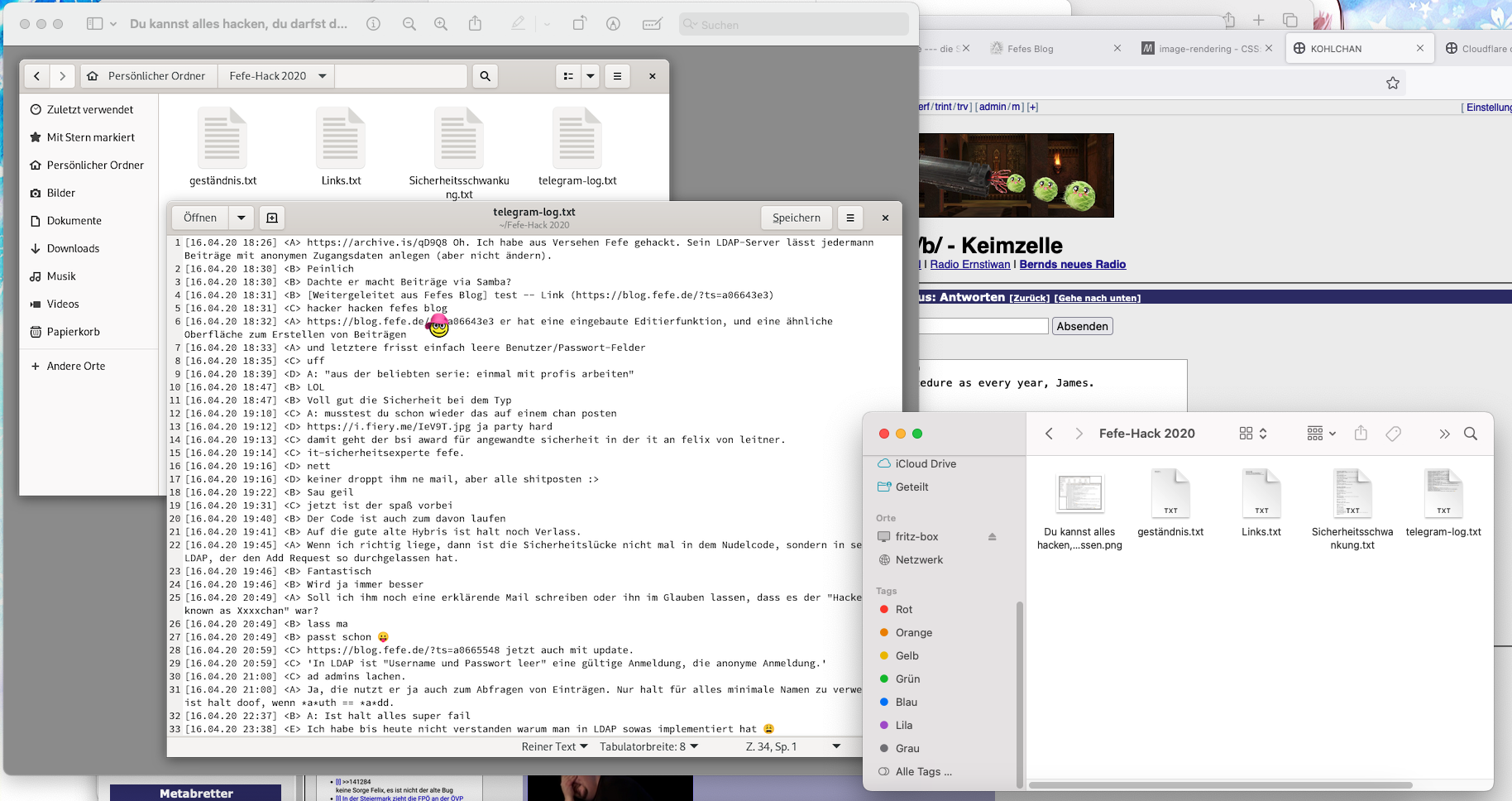Viewport: 1512px width, 801px height.
Task: Rotate the image with Preview's rotate icon
Action: pos(579,23)
